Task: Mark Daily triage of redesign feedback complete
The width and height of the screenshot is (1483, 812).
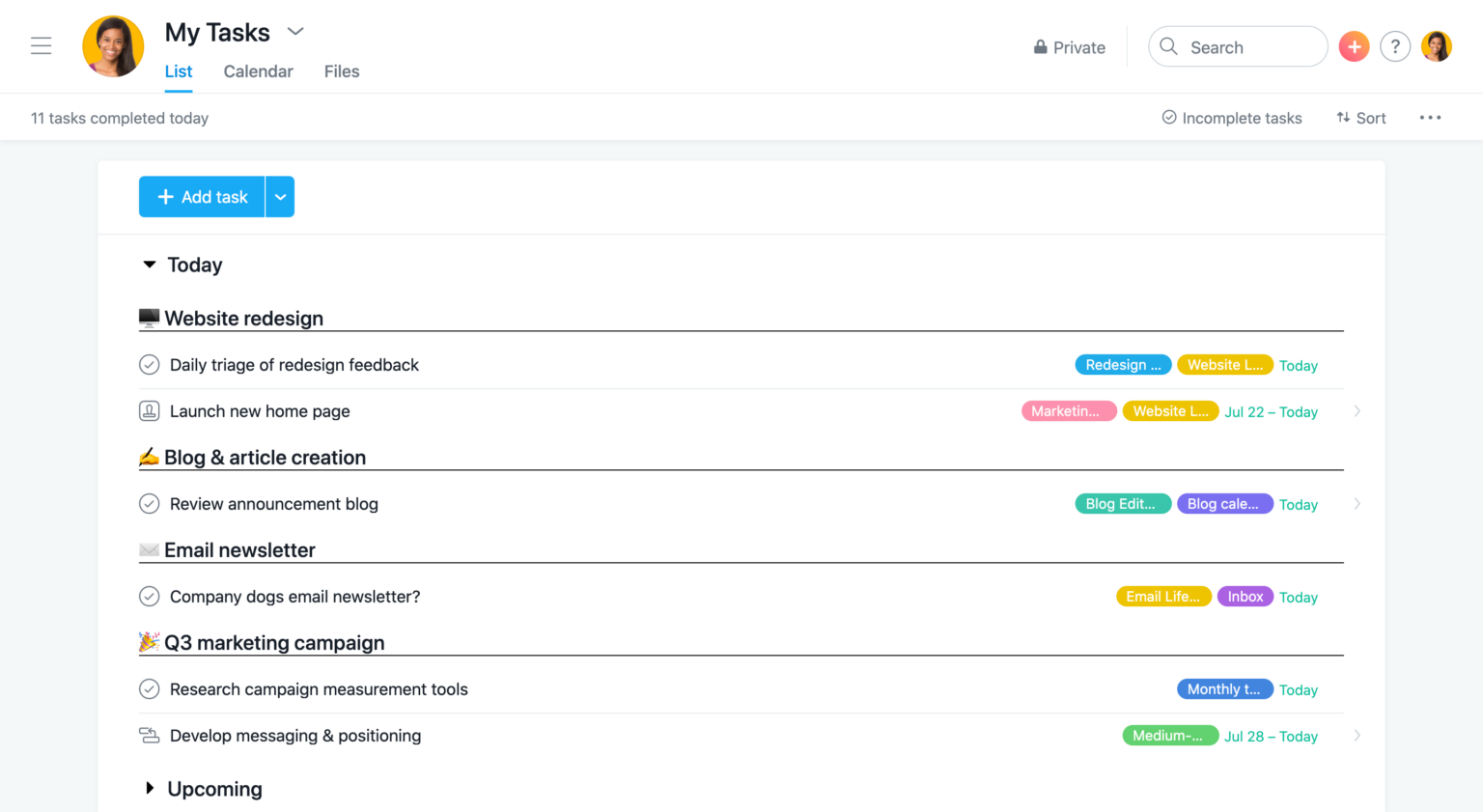Action: click(x=149, y=364)
